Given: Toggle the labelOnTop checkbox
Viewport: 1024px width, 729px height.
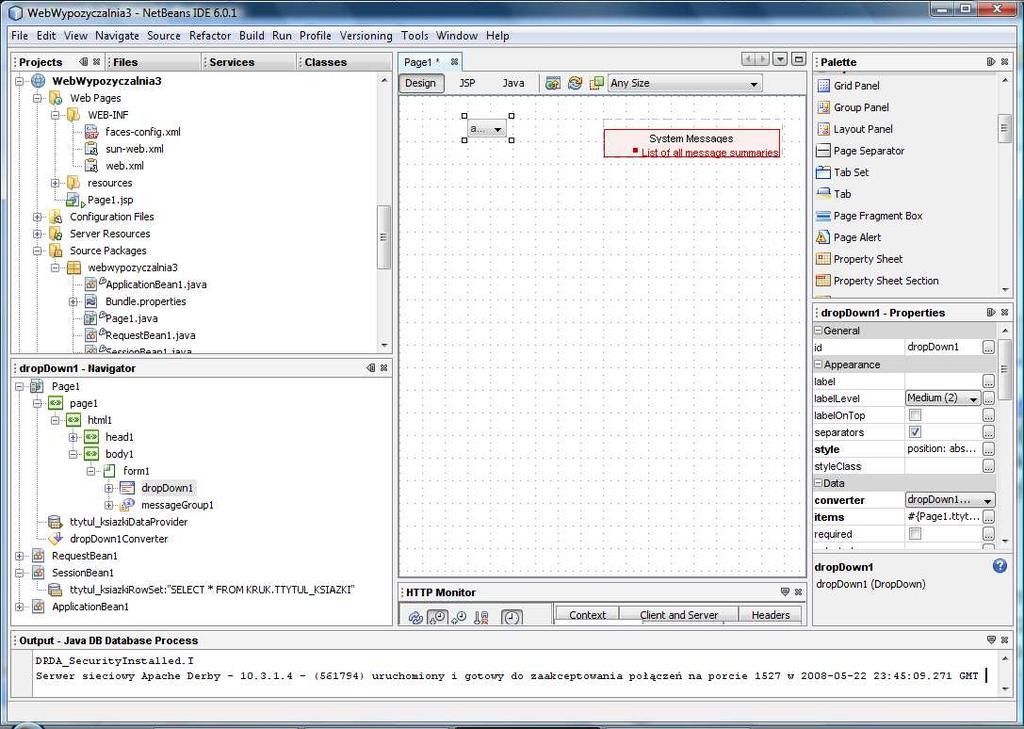Looking at the screenshot, I should click(x=915, y=415).
